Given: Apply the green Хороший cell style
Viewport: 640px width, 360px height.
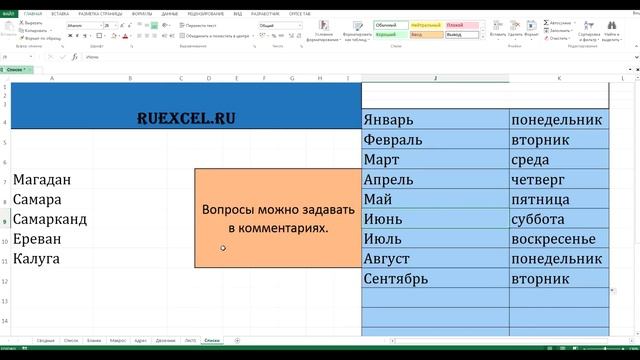Looking at the screenshot, I should coord(391,35).
